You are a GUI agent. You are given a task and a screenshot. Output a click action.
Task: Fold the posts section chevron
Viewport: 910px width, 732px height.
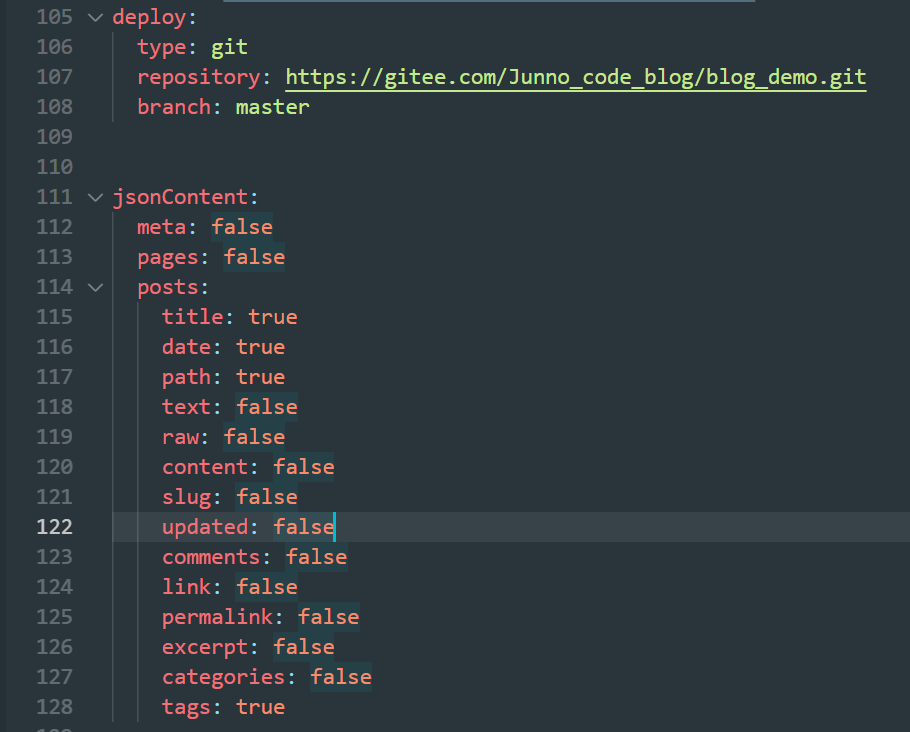pyautogui.click(x=95, y=287)
